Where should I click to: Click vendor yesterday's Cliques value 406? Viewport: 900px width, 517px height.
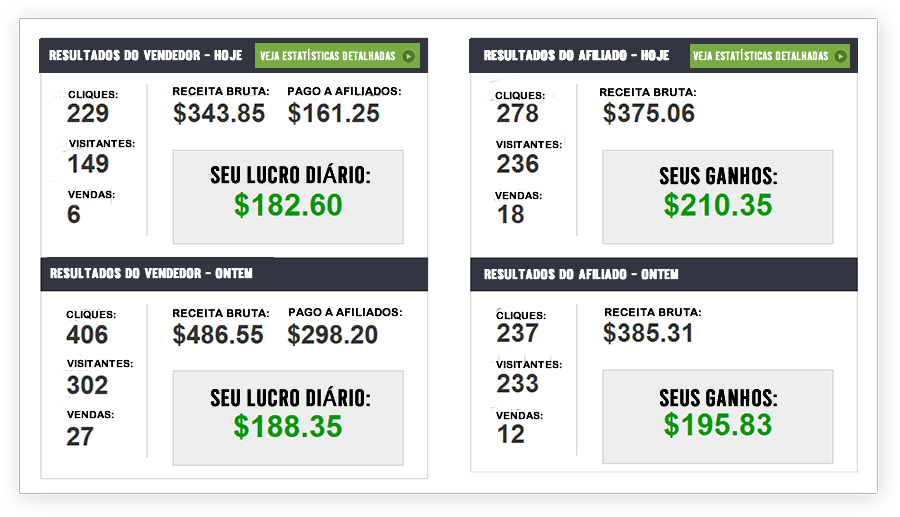pyautogui.click(x=88, y=336)
